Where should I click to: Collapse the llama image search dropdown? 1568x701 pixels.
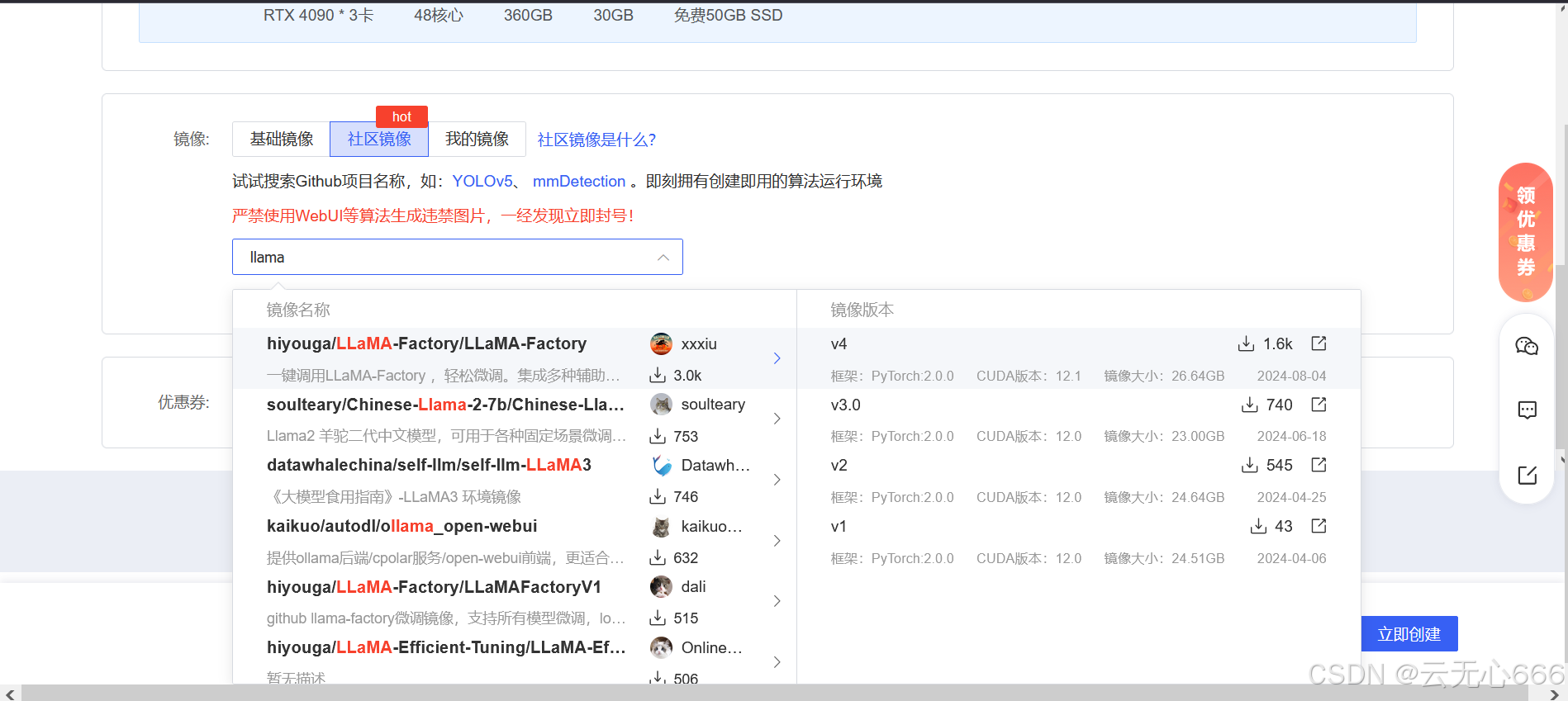(663, 258)
